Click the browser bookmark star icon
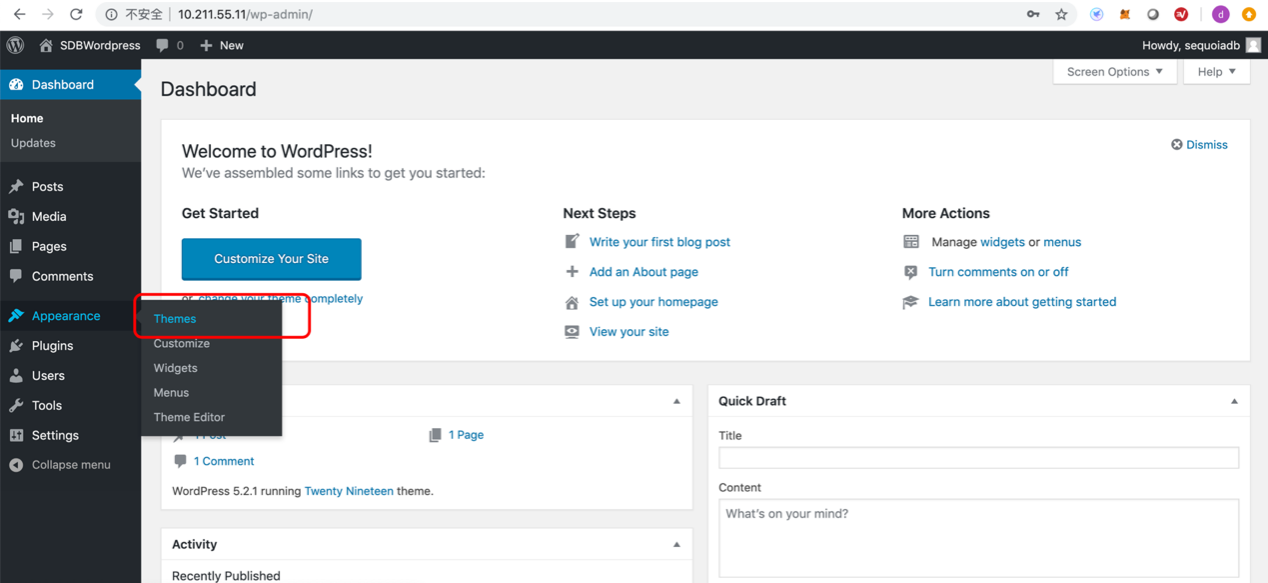Viewport: 1268px width, 583px height. (x=1061, y=14)
